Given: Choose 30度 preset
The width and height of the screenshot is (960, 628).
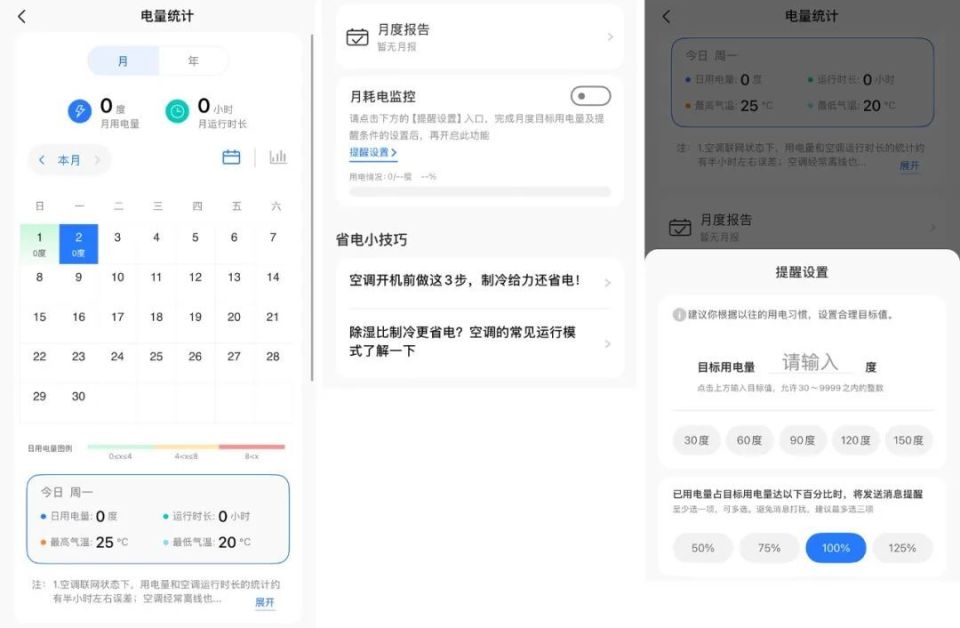Looking at the screenshot, I should [x=696, y=441].
